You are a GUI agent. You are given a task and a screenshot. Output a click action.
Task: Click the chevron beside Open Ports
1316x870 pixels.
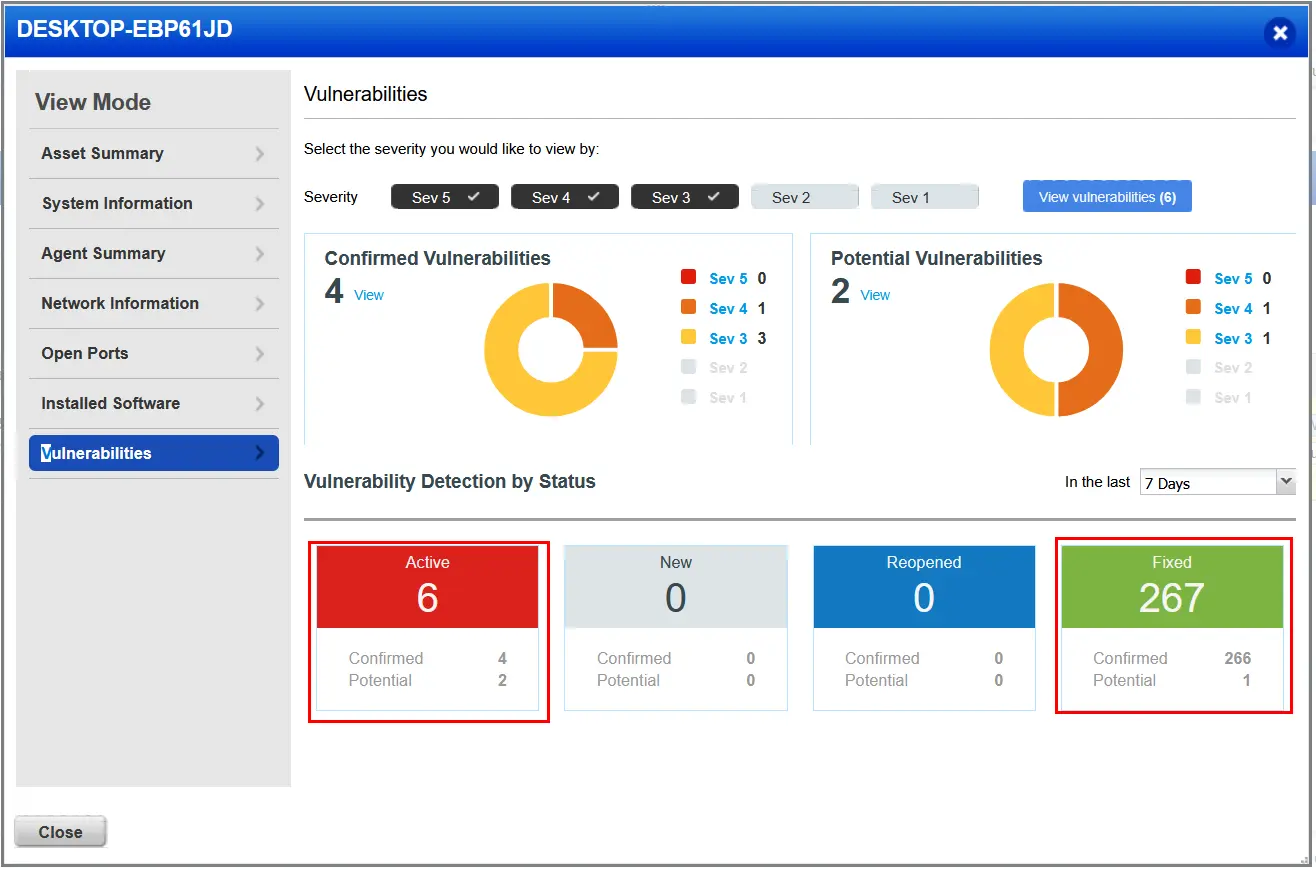pos(260,354)
